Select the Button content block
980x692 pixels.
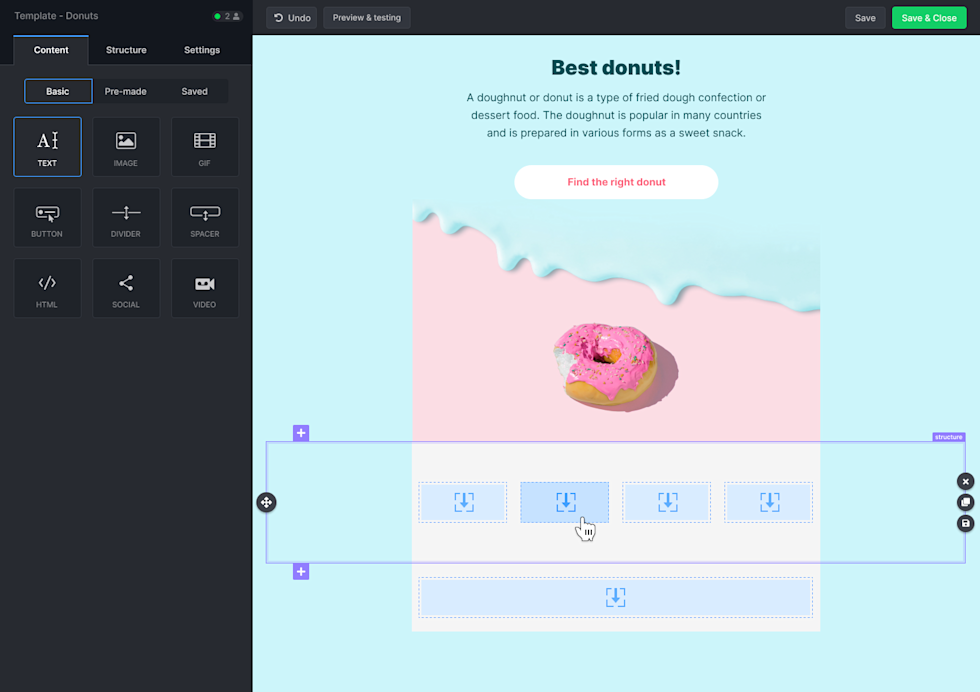pos(47,217)
